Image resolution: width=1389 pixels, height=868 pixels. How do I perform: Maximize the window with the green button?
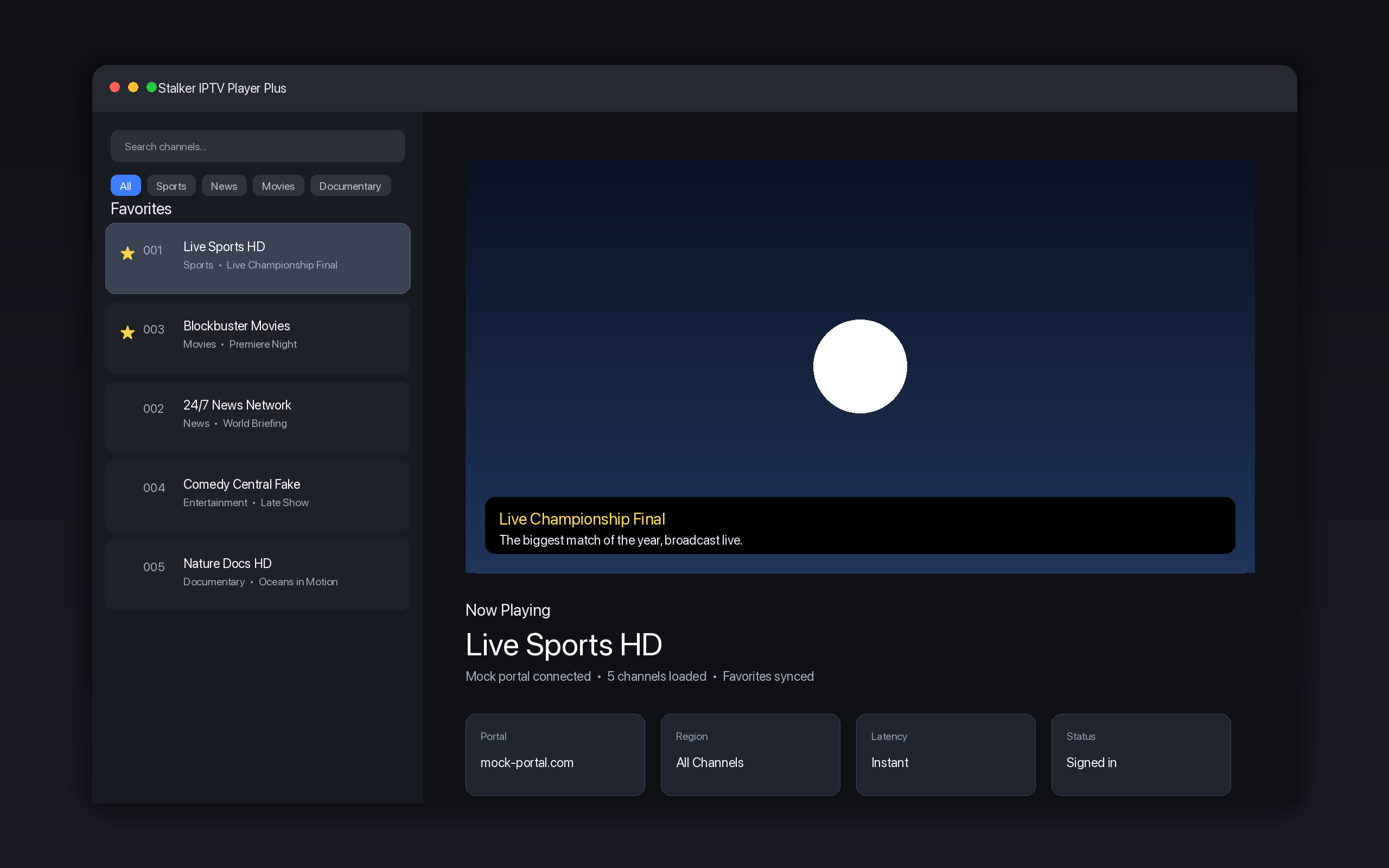[x=151, y=87]
